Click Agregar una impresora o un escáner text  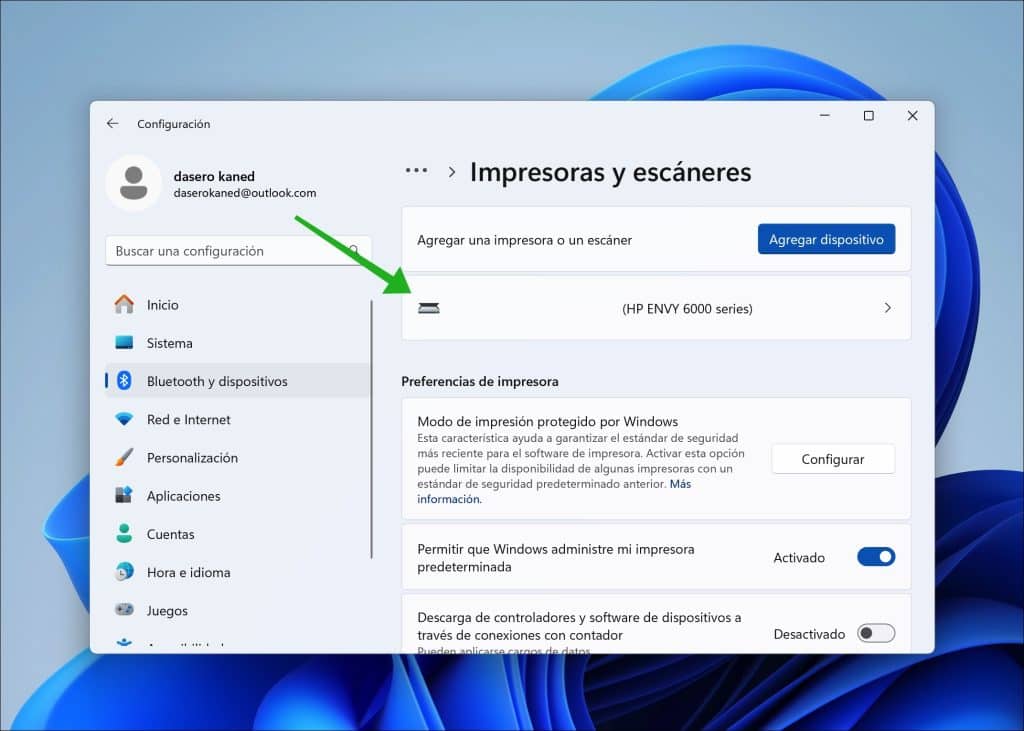[524, 240]
